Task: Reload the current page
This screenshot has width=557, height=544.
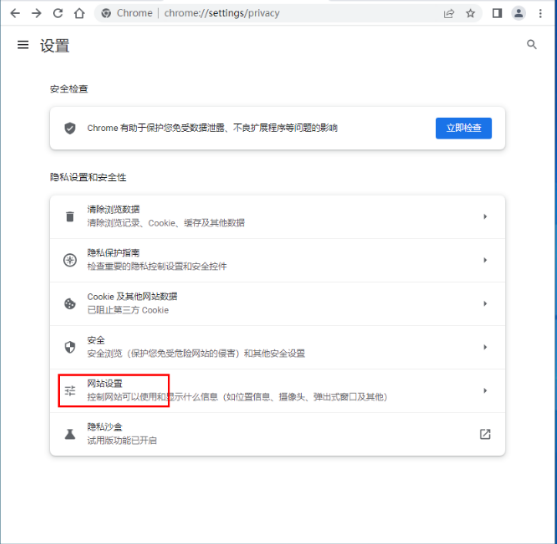Action: (58, 14)
